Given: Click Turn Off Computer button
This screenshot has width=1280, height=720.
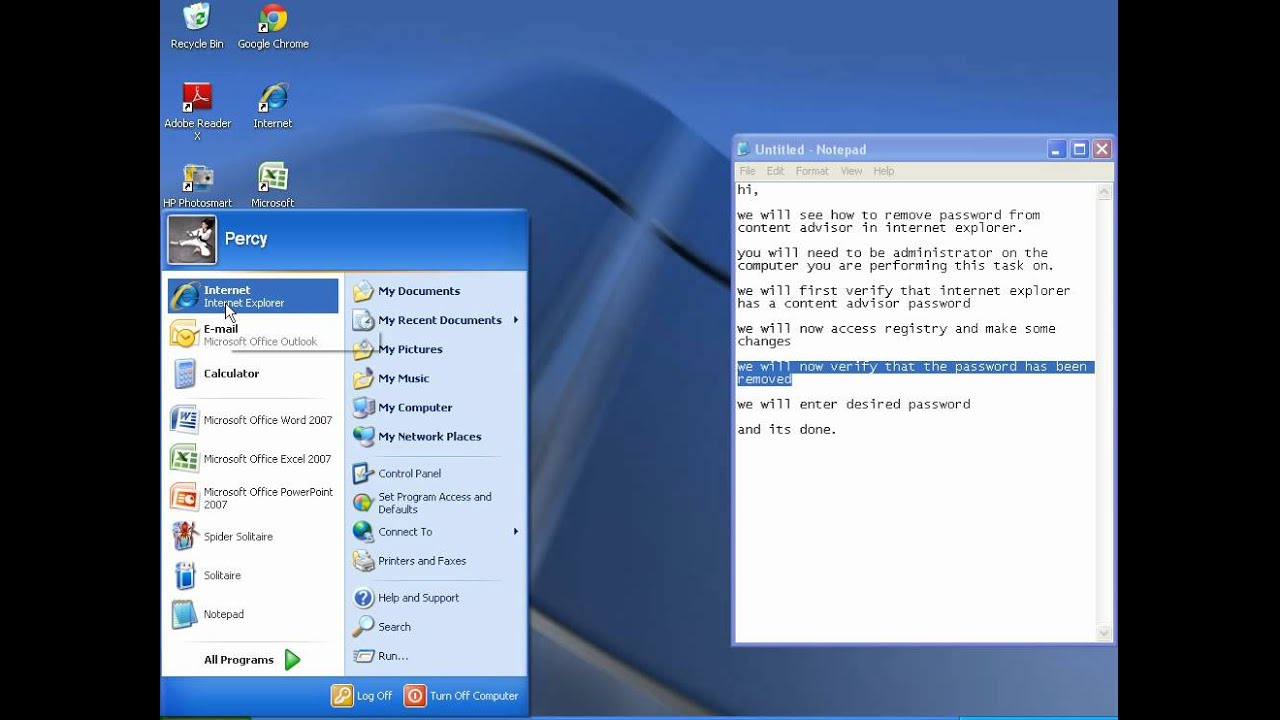Looking at the screenshot, I should click(x=461, y=696).
